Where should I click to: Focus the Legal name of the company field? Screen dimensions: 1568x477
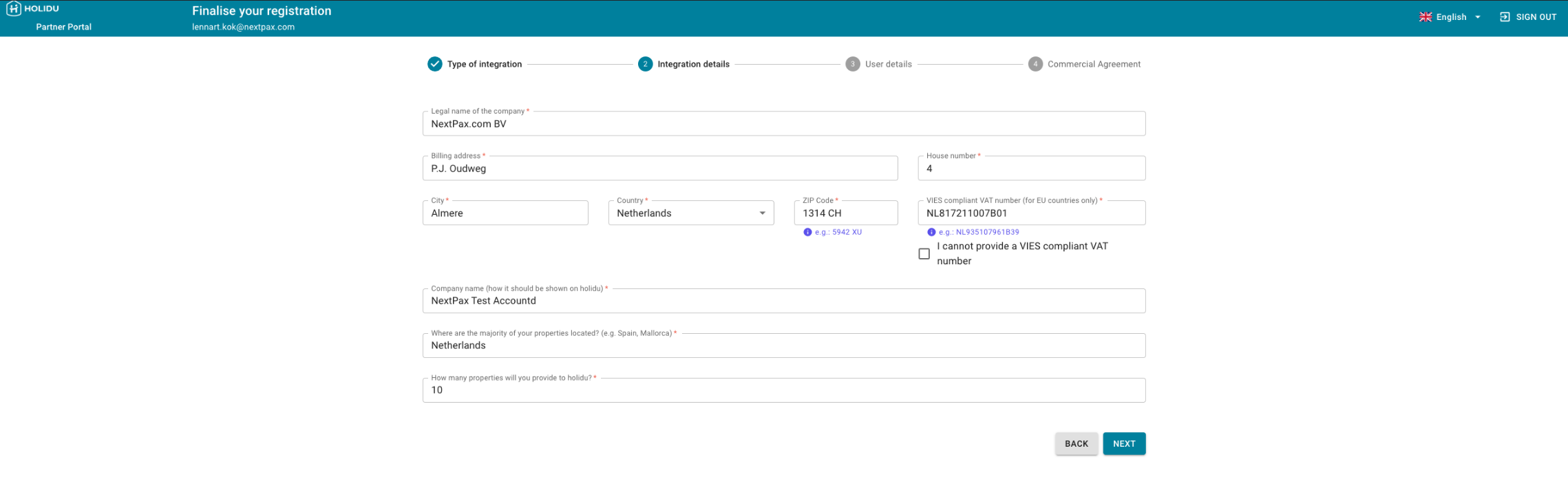coord(783,124)
